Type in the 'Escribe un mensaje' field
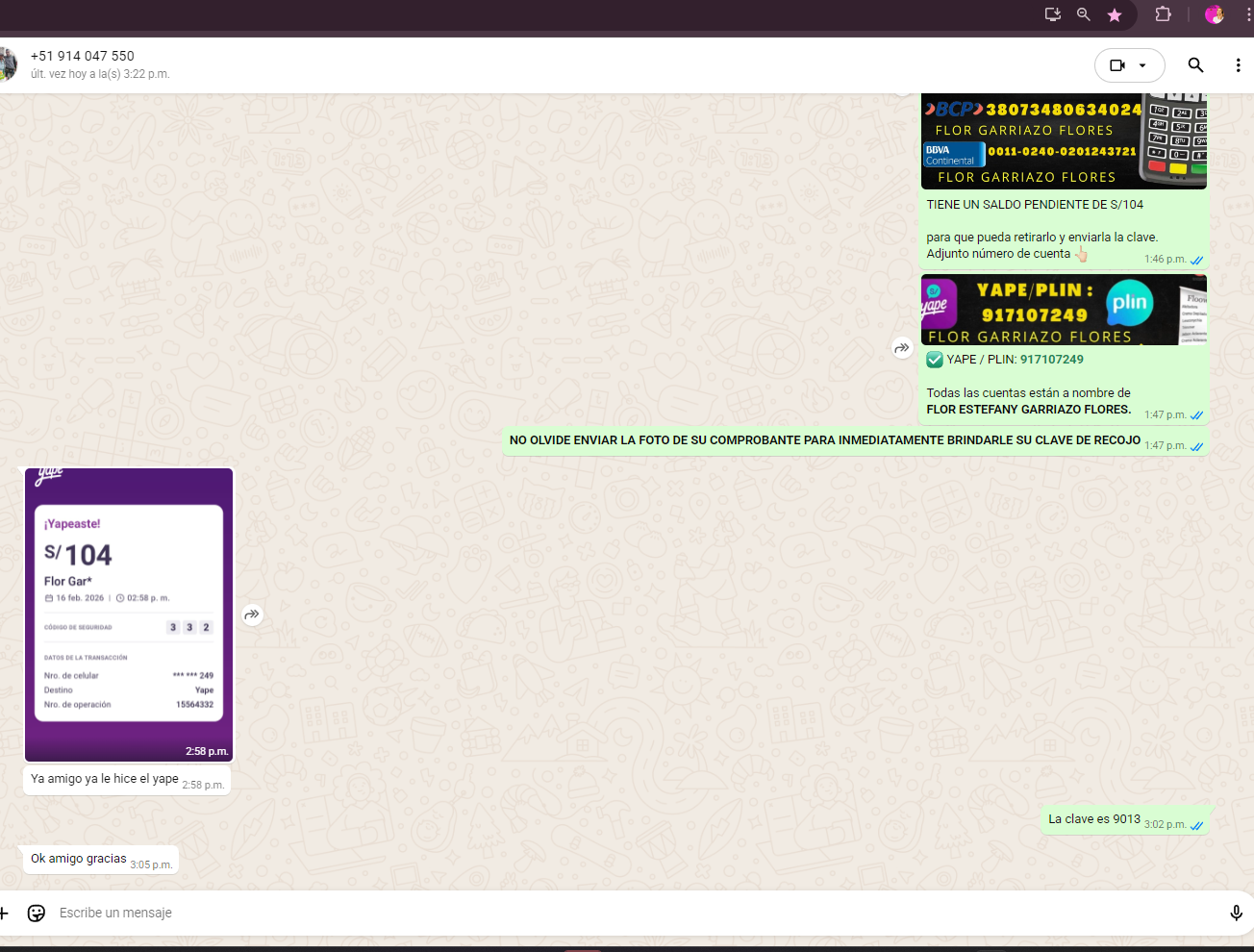This screenshot has height=952, width=1254. pos(577,913)
